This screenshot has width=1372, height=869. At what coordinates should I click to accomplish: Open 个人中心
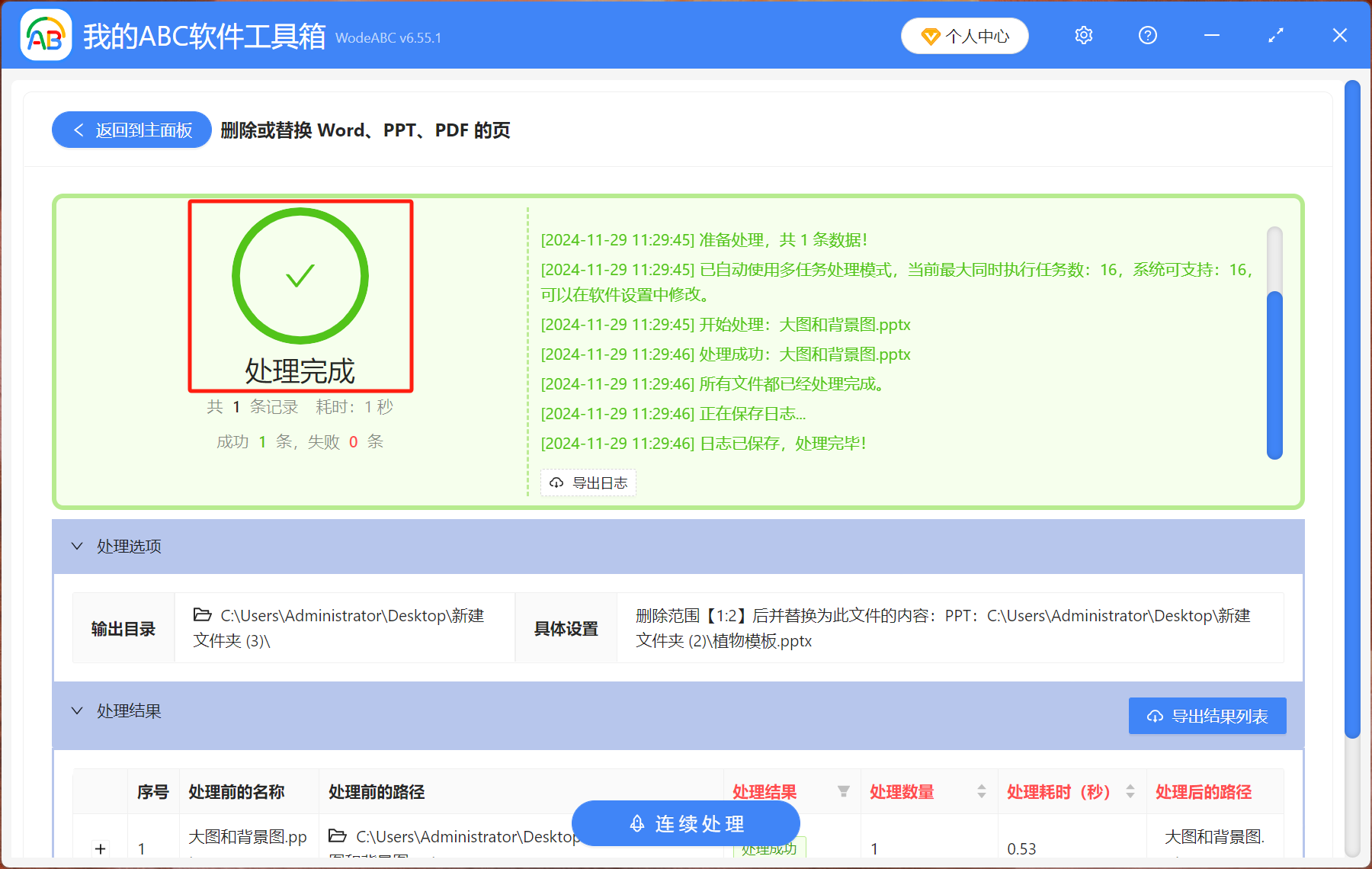[x=964, y=35]
